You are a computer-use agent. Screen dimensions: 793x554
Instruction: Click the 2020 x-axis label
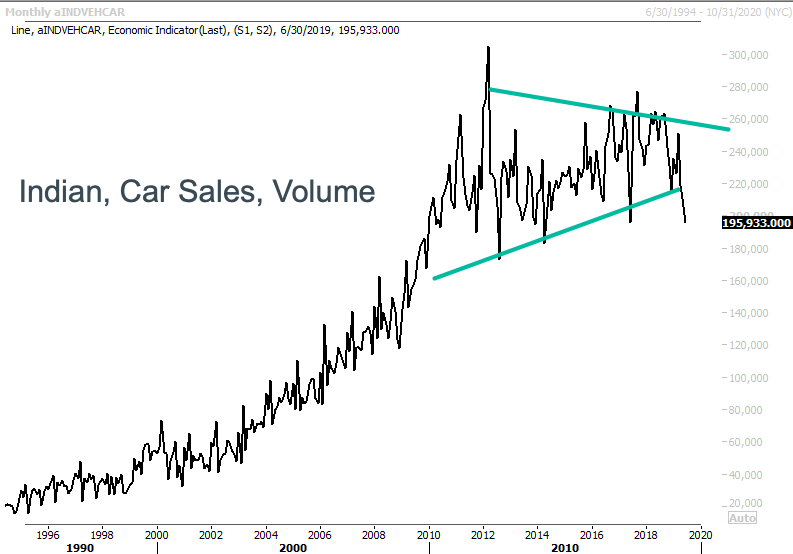click(700, 535)
